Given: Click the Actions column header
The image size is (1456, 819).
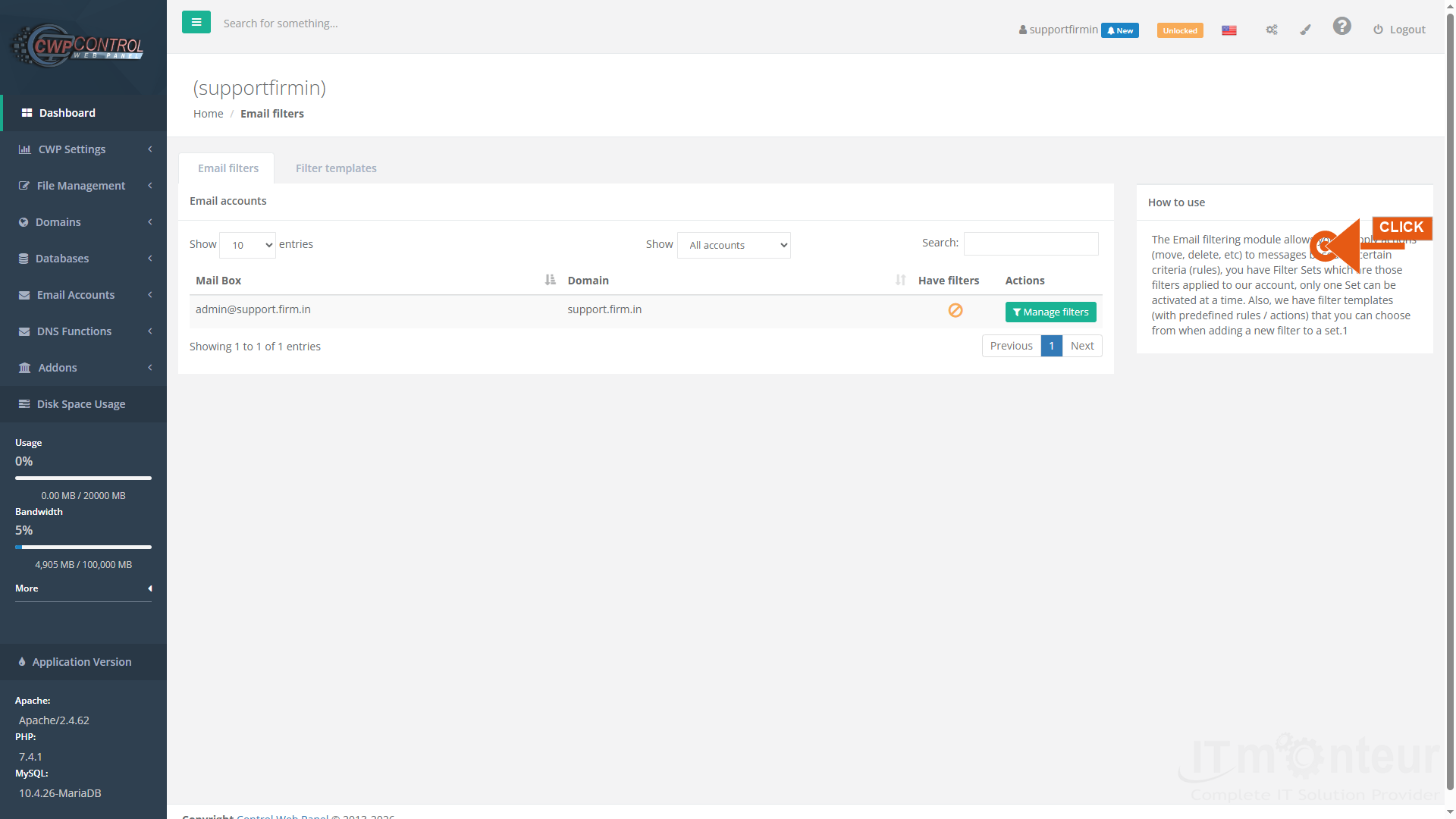Looking at the screenshot, I should 1025,281.
